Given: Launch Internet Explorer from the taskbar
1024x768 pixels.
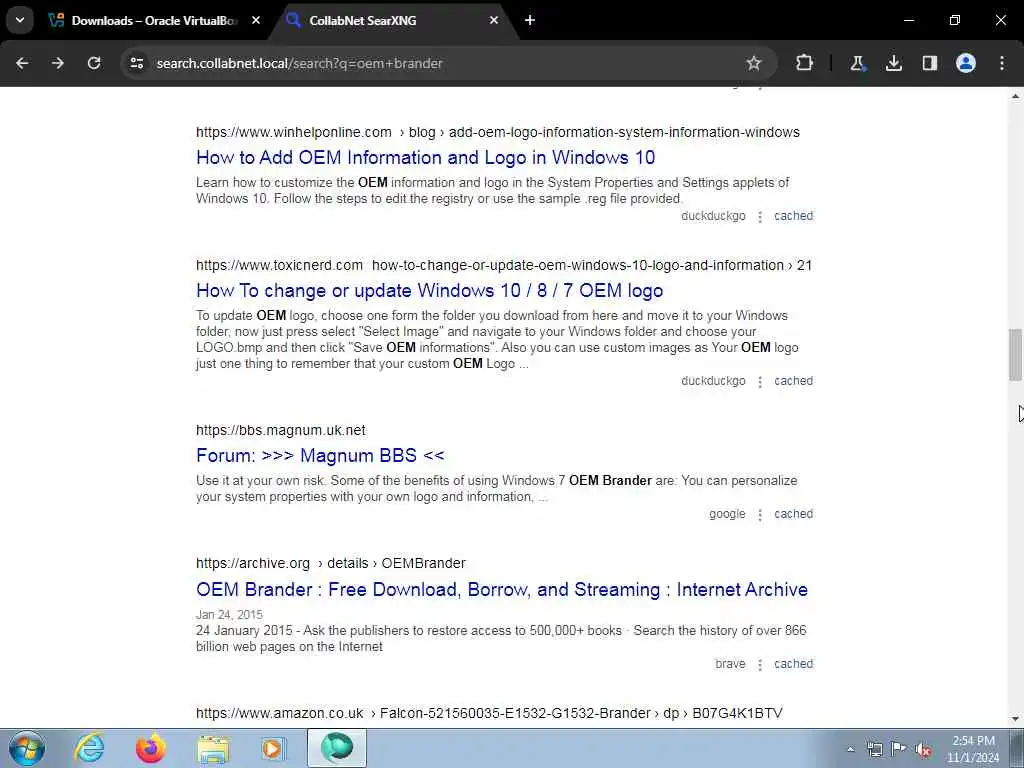Looking at the screenshot, I should coord(89,748).
